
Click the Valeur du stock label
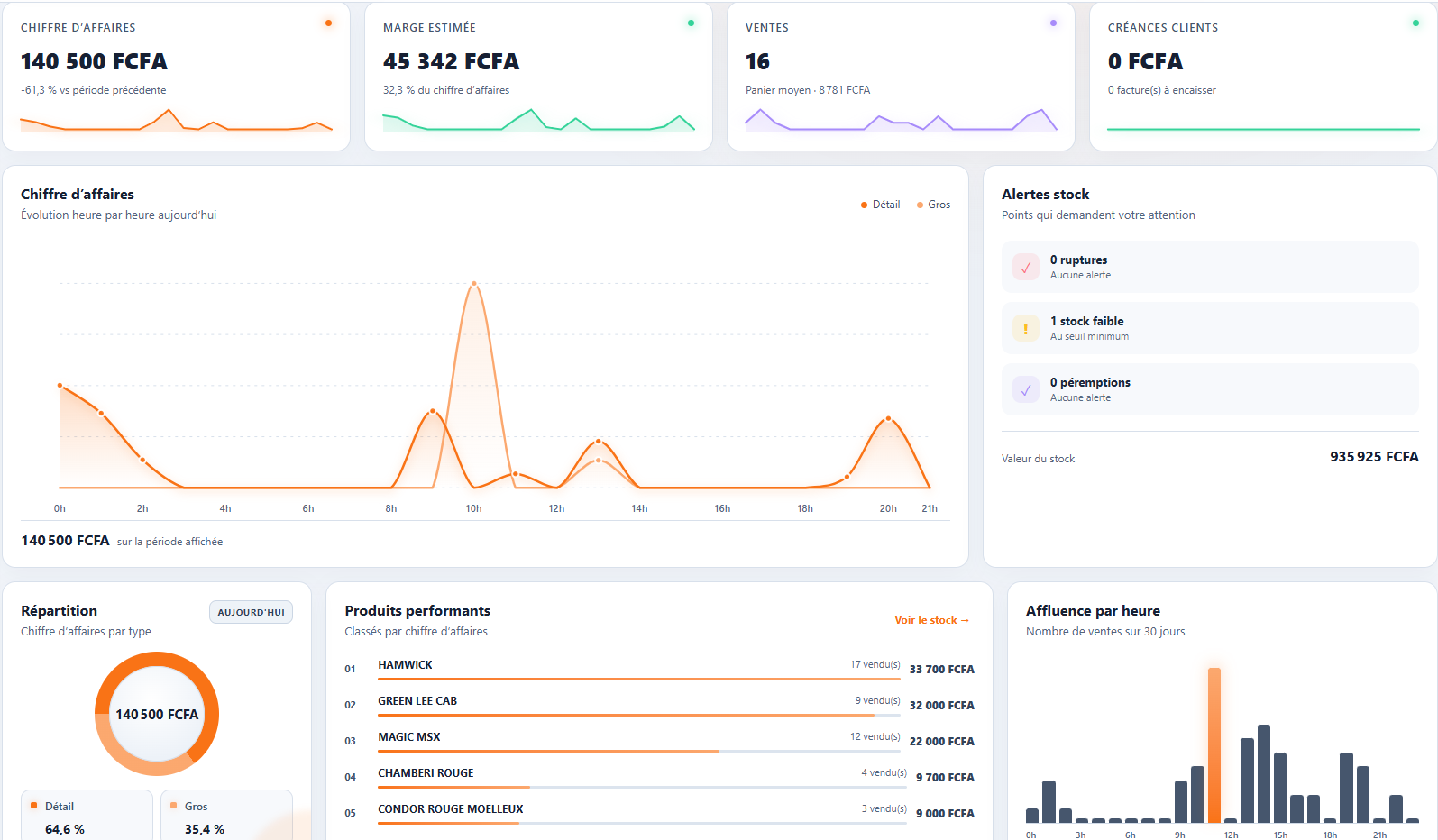point(1038,459)
